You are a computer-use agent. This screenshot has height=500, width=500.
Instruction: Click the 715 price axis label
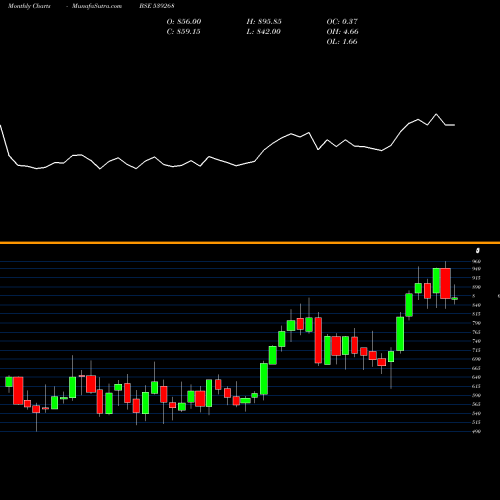[x=477, y=350]
